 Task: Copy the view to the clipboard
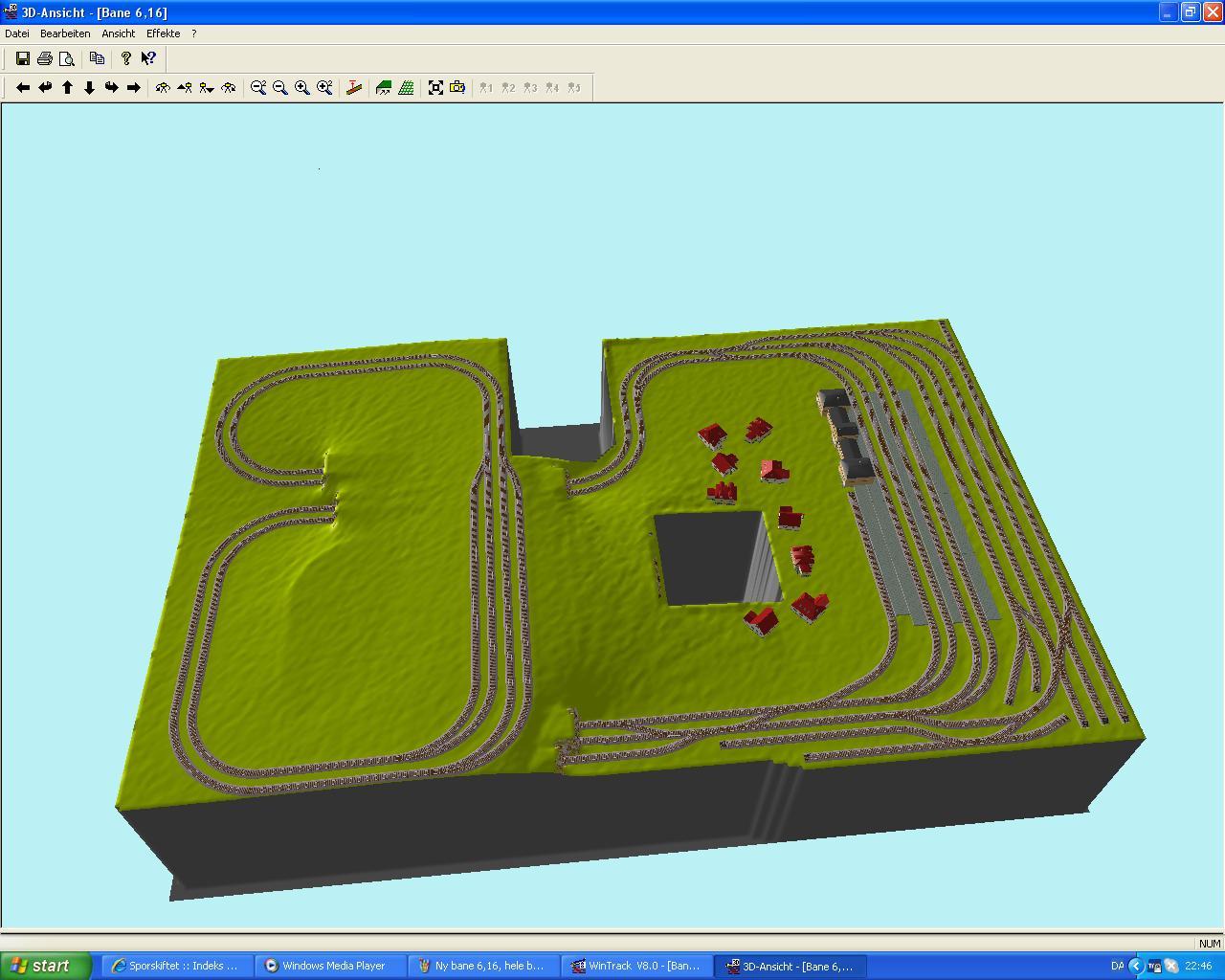pyautogui.click(x=97, y=58)
